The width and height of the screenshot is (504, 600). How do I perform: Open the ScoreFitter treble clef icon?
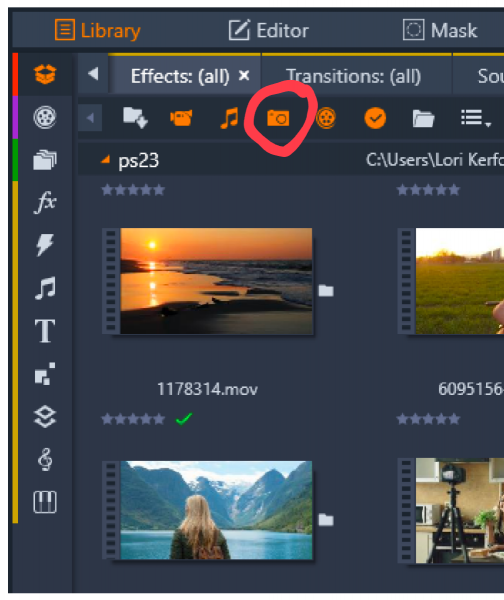coord(45,459)
